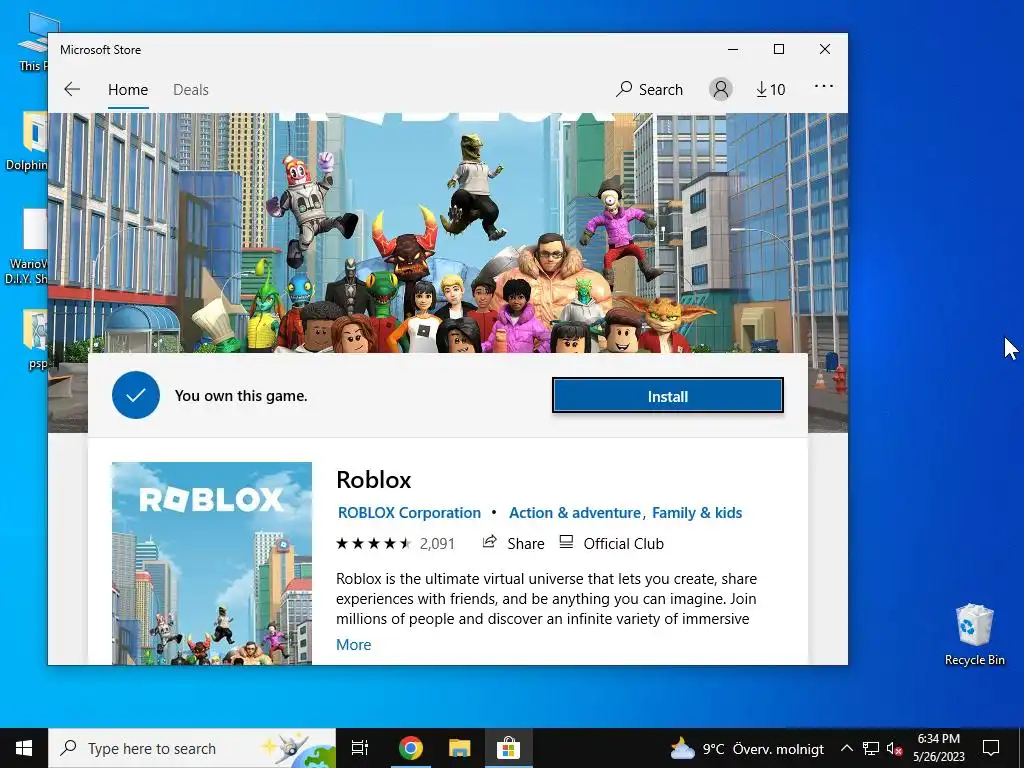1024x768 pixels.
Task: Open the Roblox Official Club
Action: point(612,543)
